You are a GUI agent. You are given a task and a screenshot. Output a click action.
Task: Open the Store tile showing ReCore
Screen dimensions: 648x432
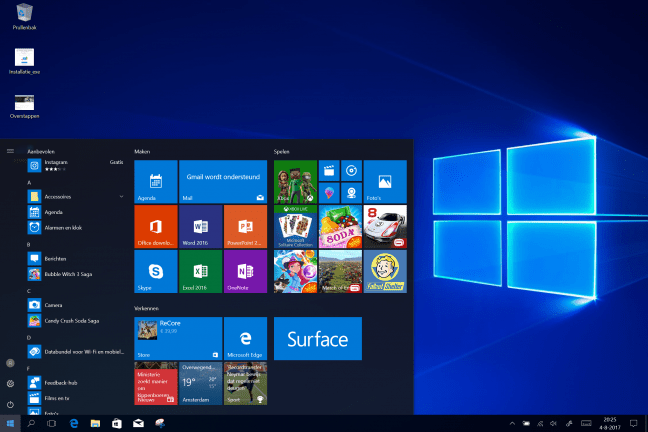[178, 339]
